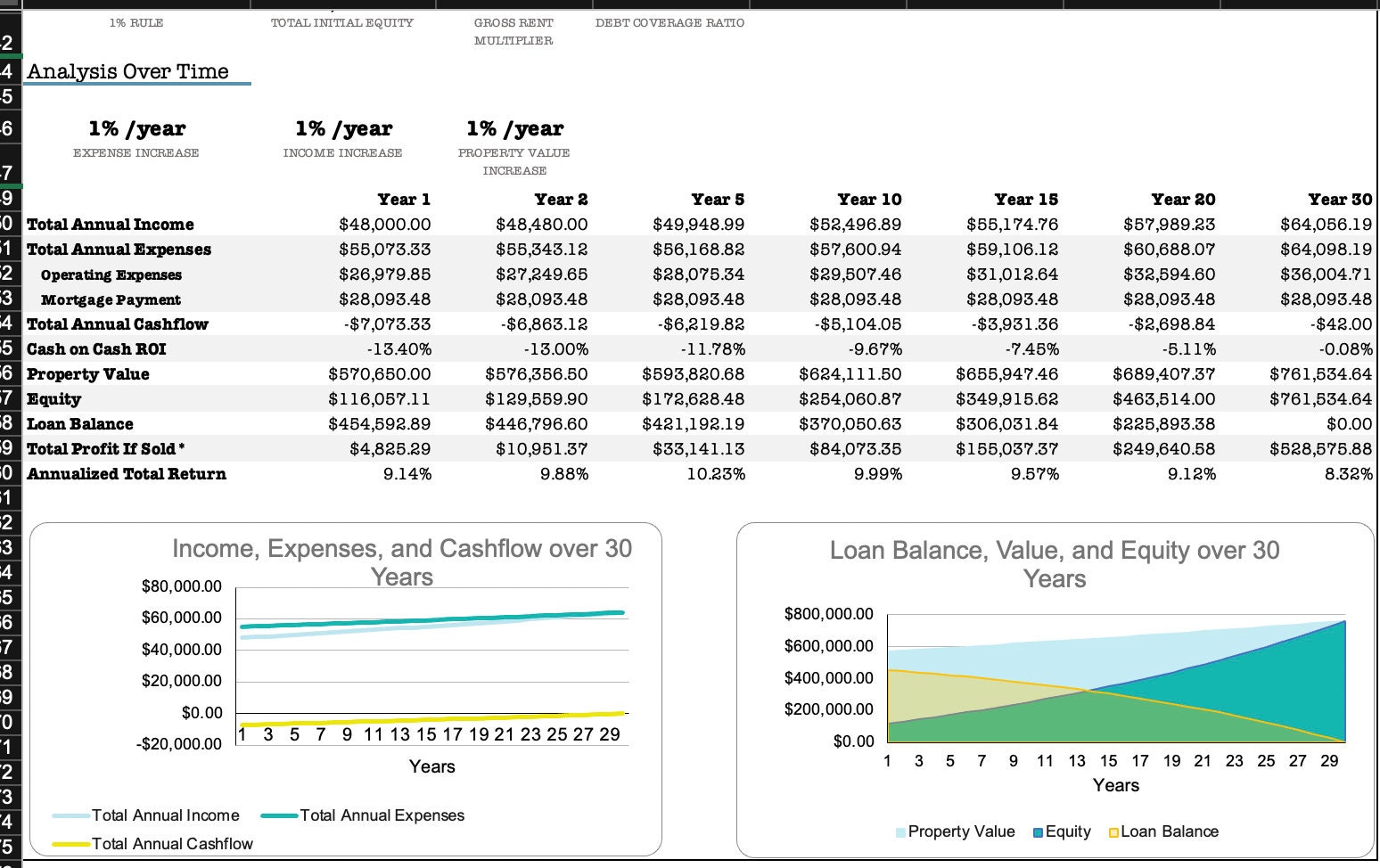Image resolution: width=1380 pixels, height=868 pixels.
Task: Click the "Loan Balance" legend swatch
Action: pyautogui.click(x=1115, y=831)
